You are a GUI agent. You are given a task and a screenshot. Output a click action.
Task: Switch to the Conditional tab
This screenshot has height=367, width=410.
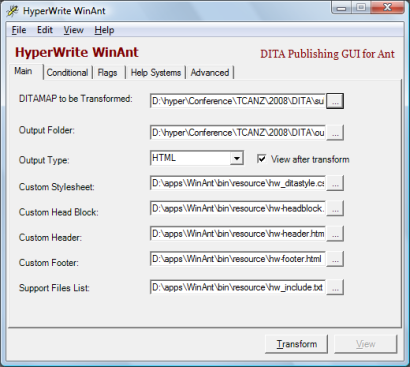pyautogui.click(x=67, y=73)
